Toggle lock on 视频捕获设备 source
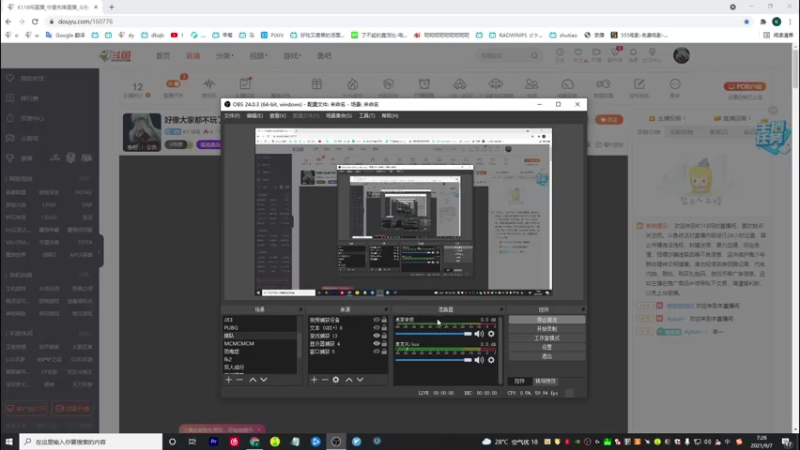 coord(384,320)
